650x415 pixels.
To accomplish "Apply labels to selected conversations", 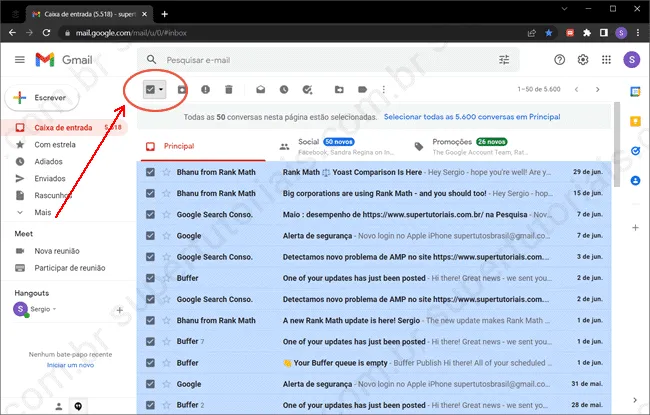I will (362, 89).
